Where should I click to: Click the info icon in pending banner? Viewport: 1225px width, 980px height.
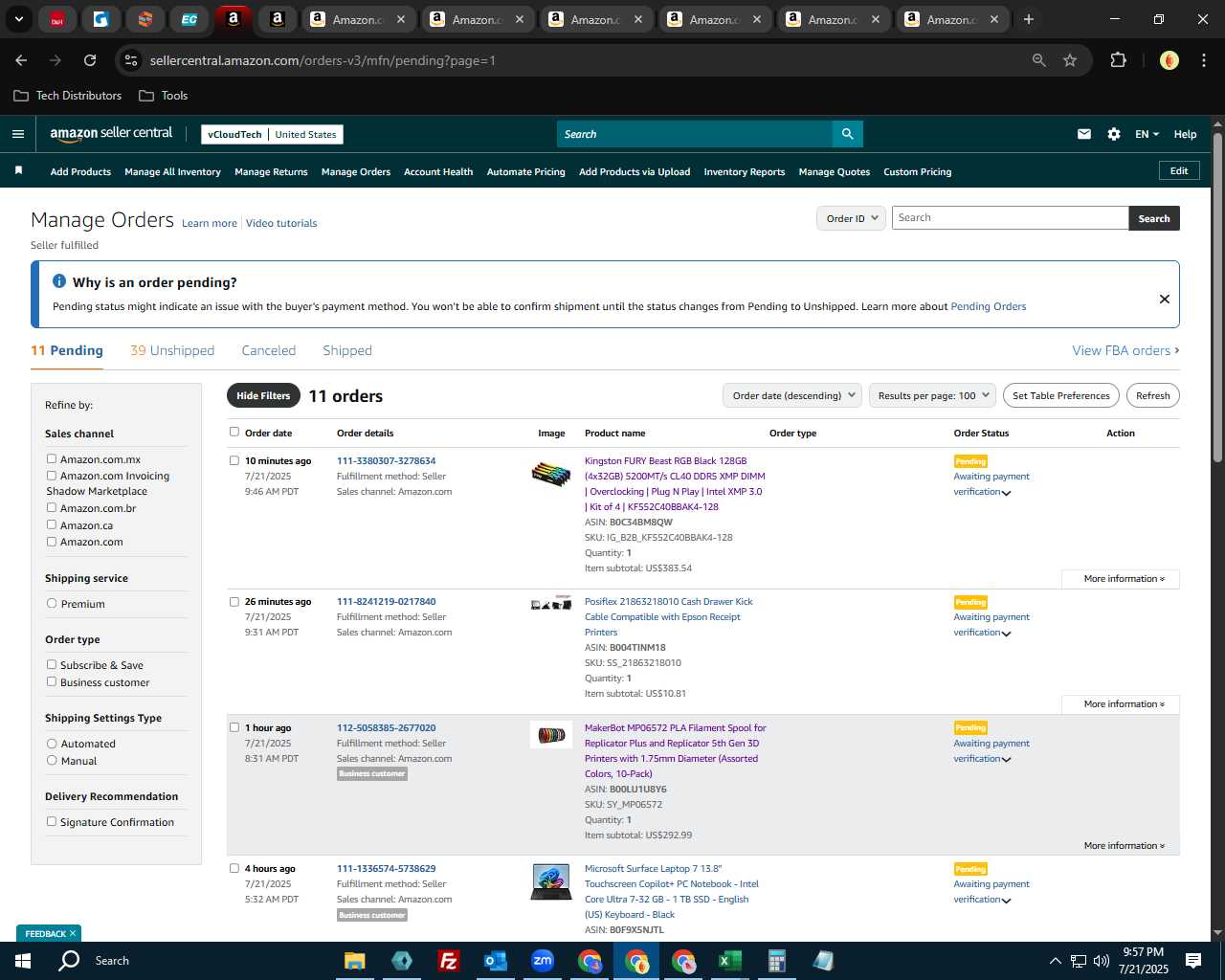59,281
